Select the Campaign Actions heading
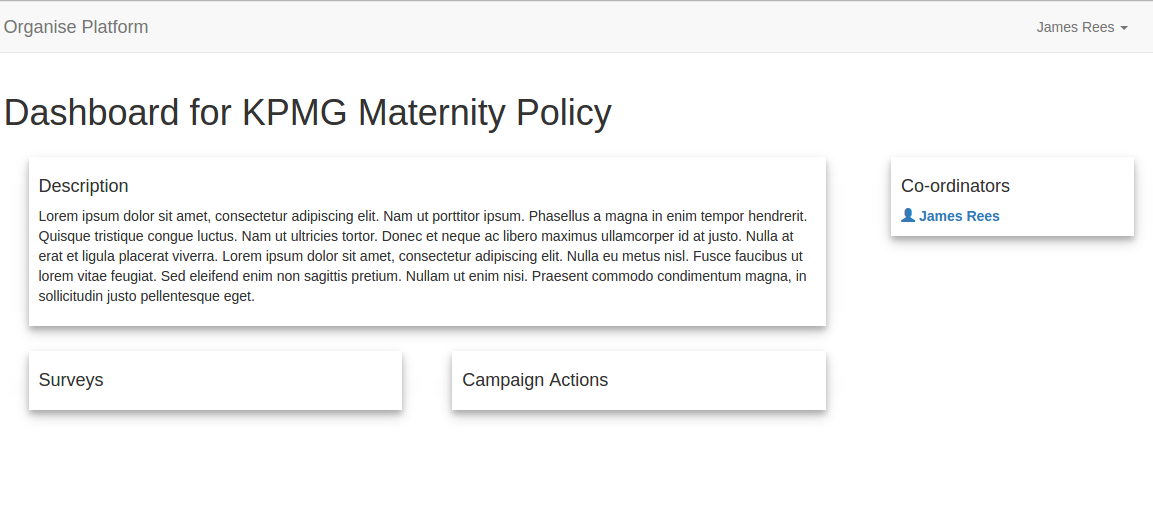 pyautogui.click(x=535, y=380)
